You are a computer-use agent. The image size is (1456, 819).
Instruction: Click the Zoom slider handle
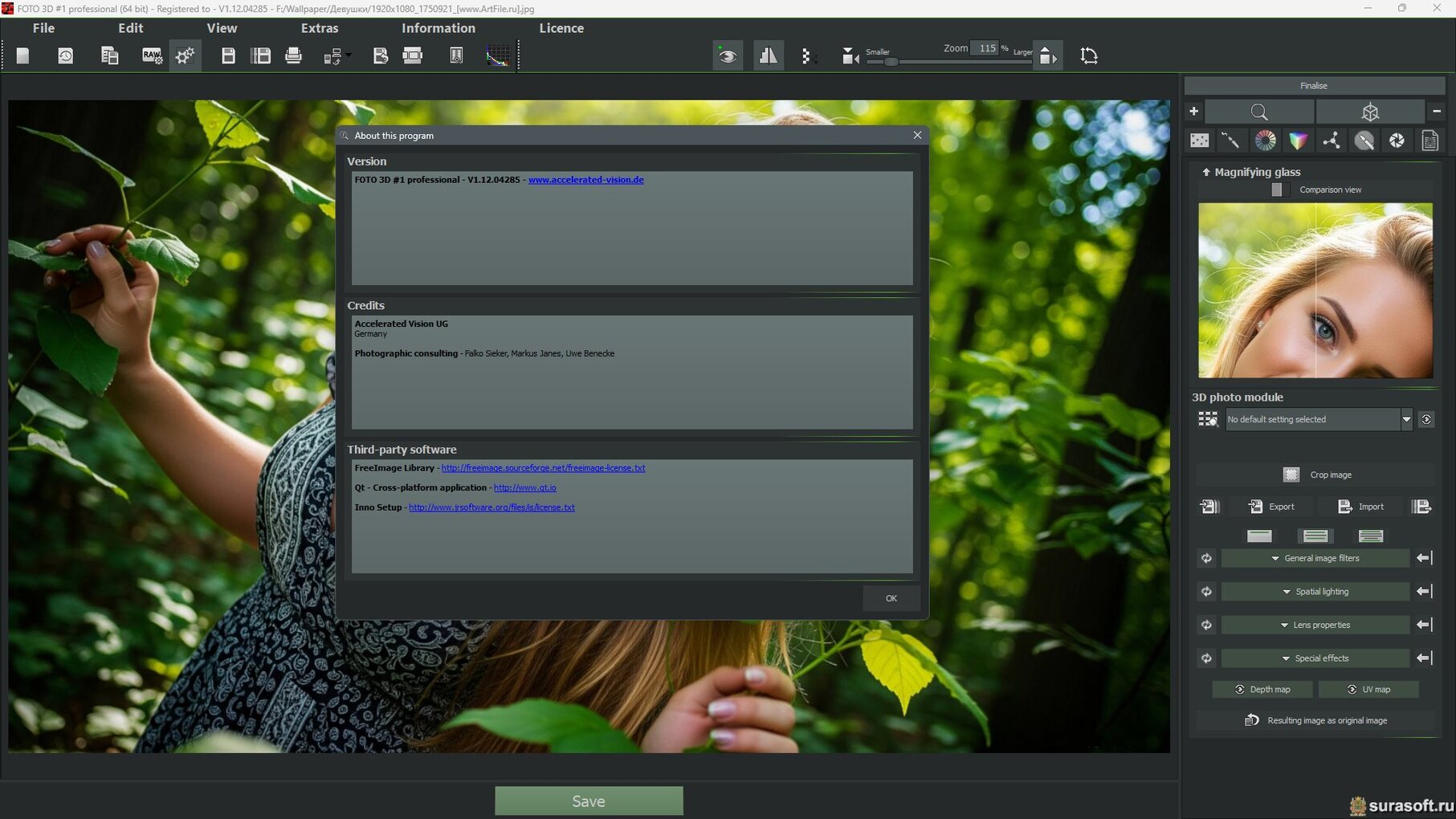point(891,62)
